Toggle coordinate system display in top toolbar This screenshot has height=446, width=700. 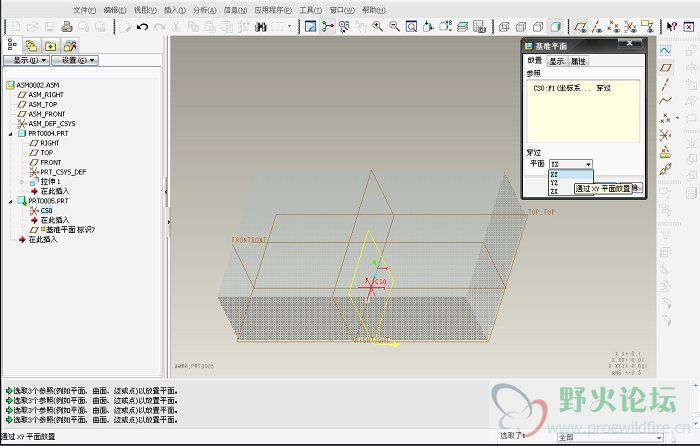click(x=632, y=26)
